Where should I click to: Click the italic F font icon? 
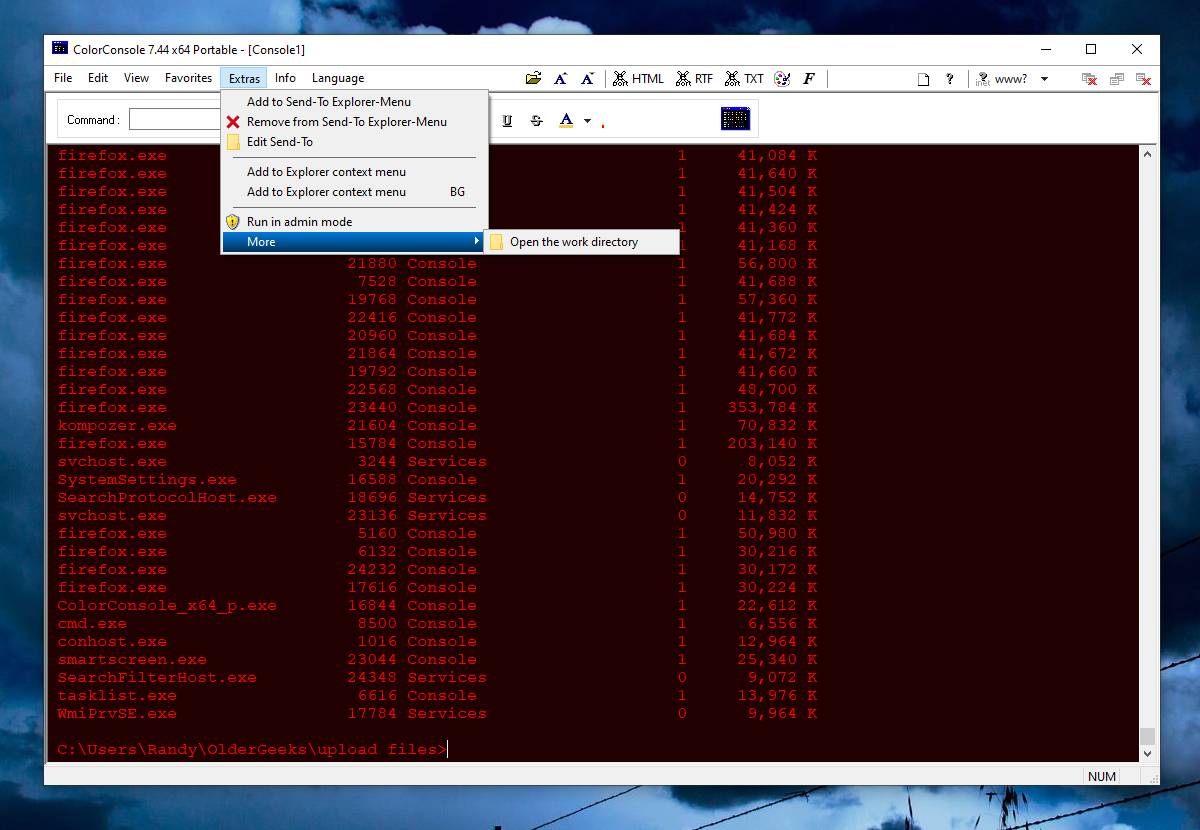[809, 78]
